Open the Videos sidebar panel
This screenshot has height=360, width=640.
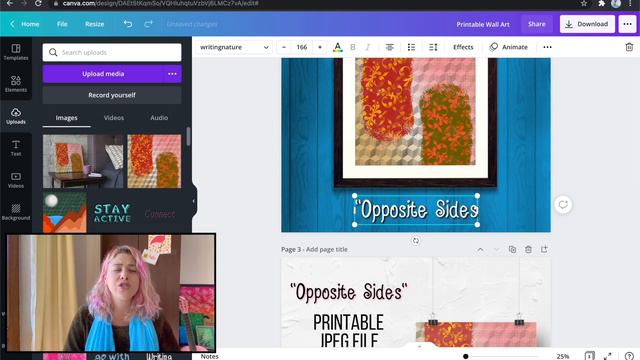[x=16, y=180]
